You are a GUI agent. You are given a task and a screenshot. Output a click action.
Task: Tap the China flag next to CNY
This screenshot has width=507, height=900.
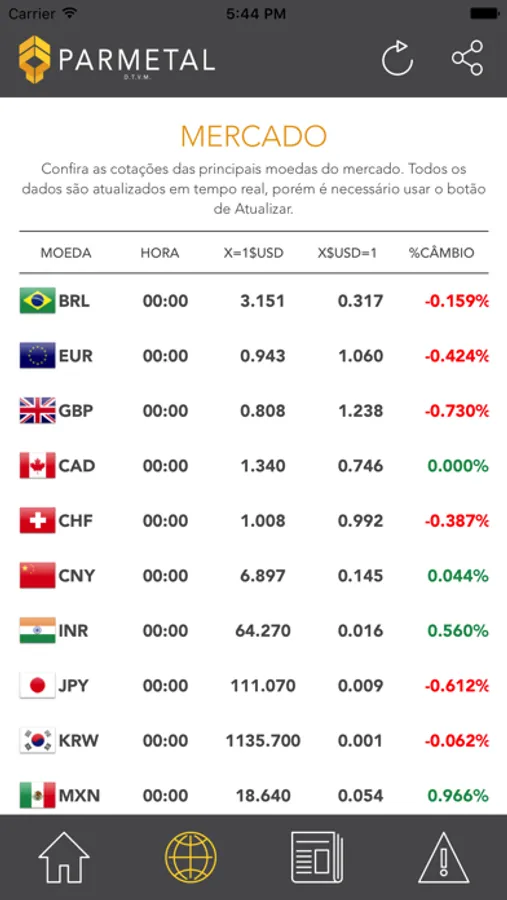point(37,576)
